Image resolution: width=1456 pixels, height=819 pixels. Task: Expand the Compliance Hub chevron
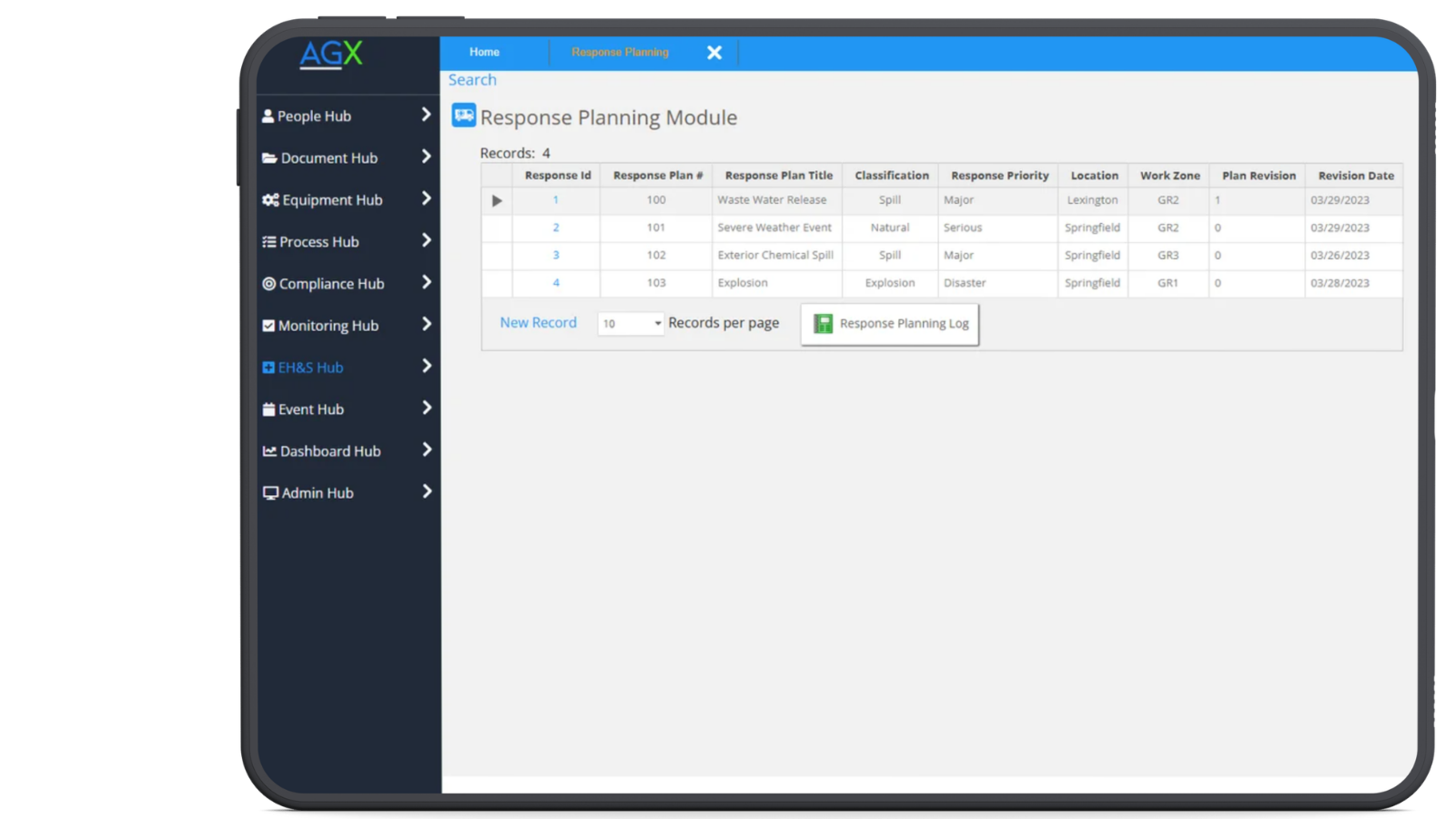coord(426,282)
